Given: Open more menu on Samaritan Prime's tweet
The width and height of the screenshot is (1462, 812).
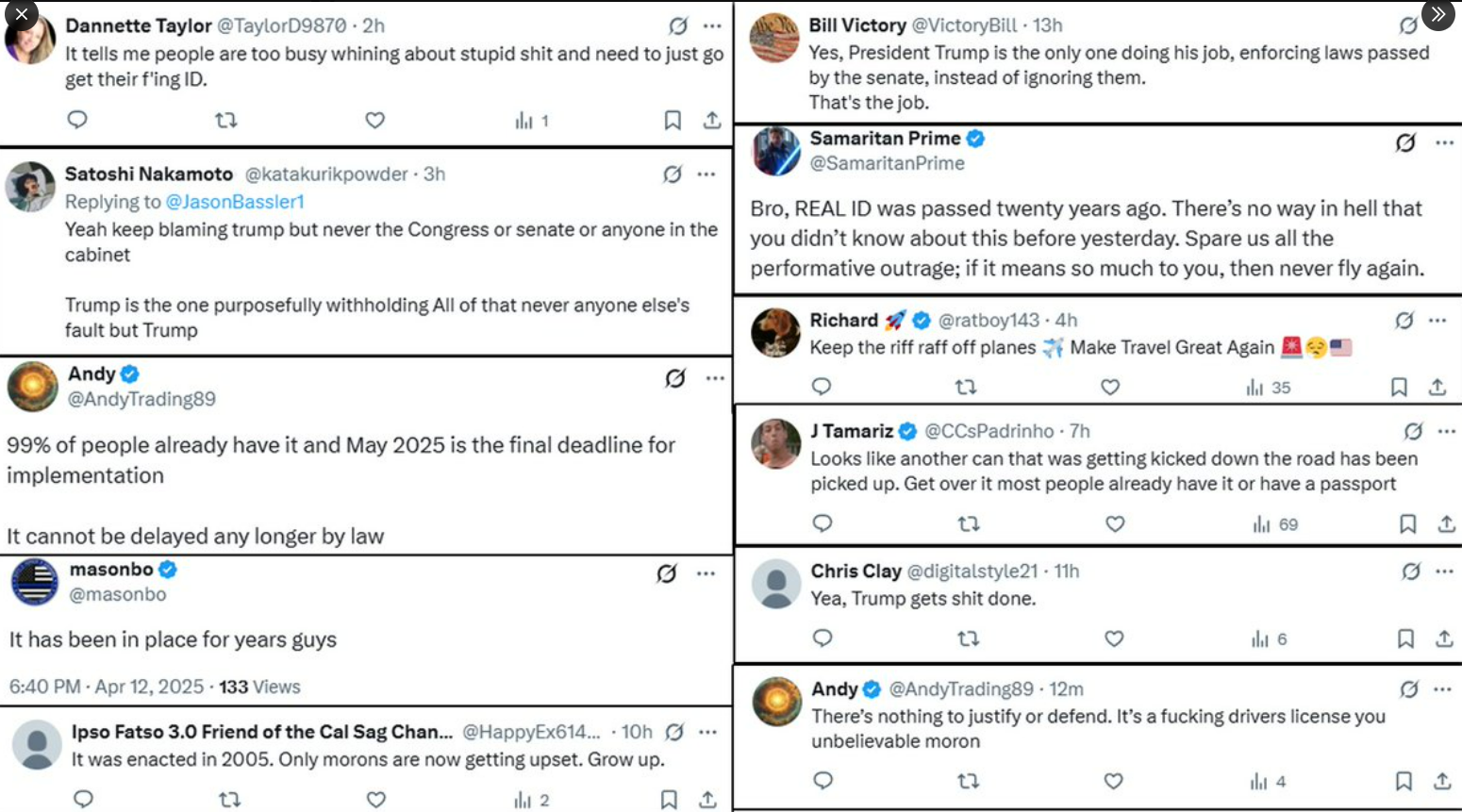Looking at the screenshot, I should coord(1444,143).
